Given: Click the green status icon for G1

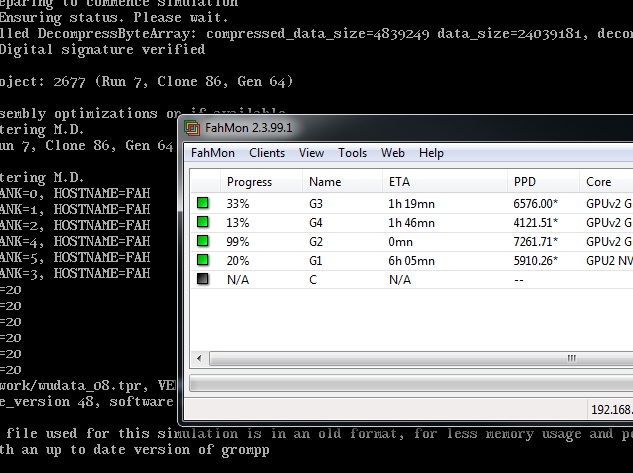Looking at the screenshot, I should [203, 260].
